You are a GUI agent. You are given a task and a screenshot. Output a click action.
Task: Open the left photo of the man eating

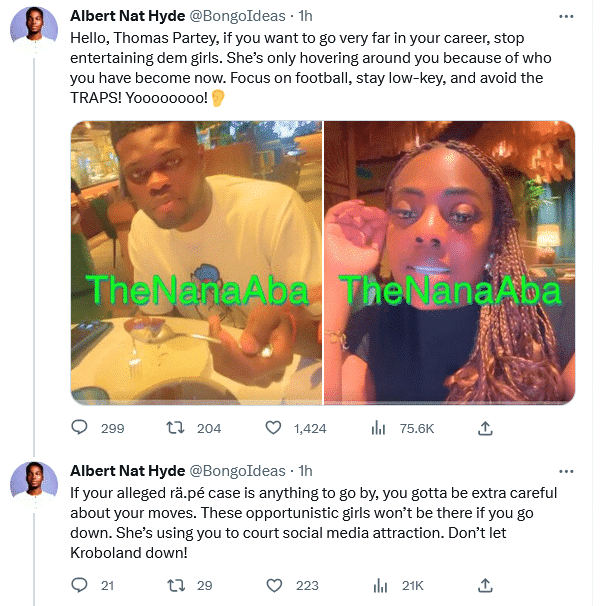[196, 262]
